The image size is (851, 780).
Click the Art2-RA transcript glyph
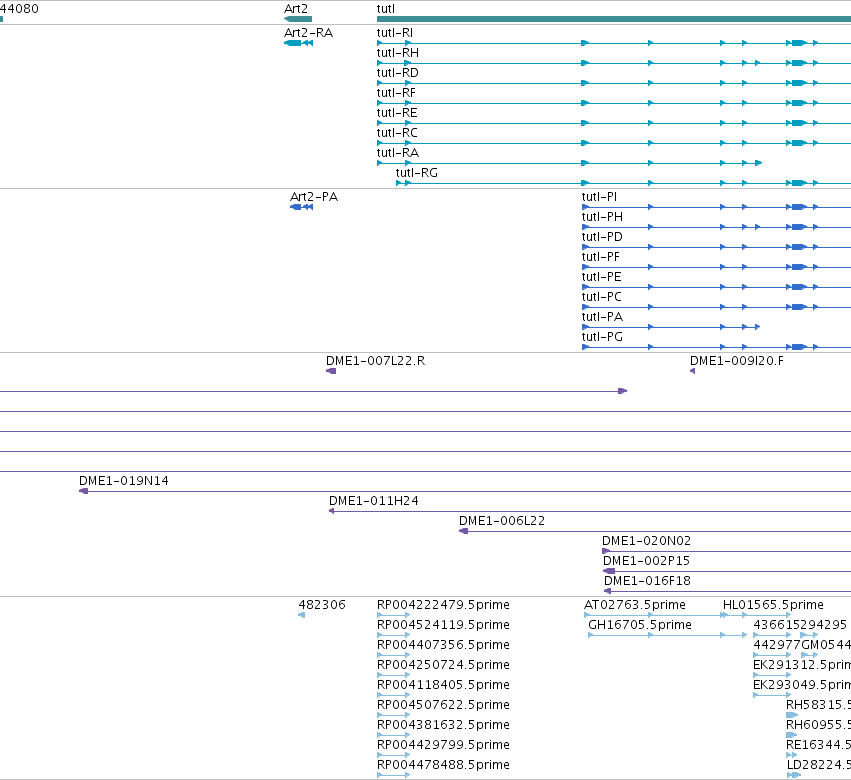pyautogui.click(x=299, y=43)
